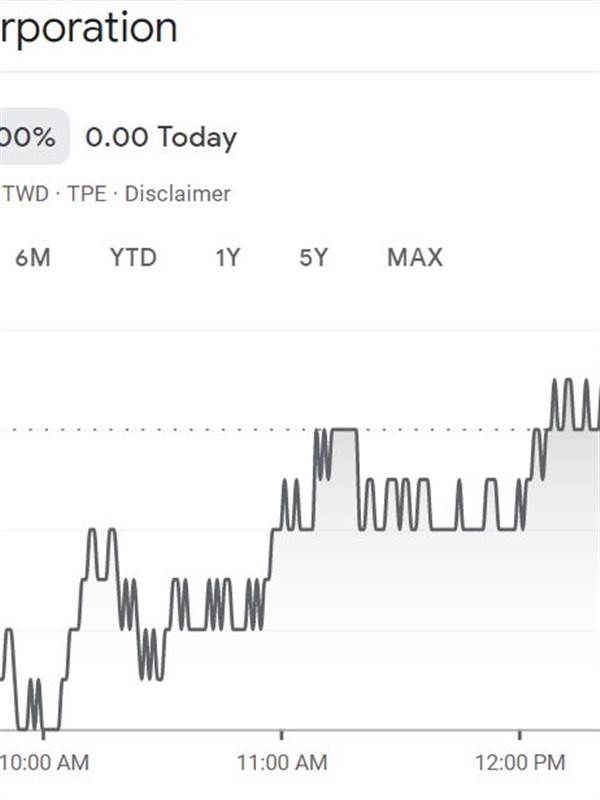The height and width of the screenshot is (800, 600).
Task: Switch chart to 5Y range
Action: pos(313,257)
